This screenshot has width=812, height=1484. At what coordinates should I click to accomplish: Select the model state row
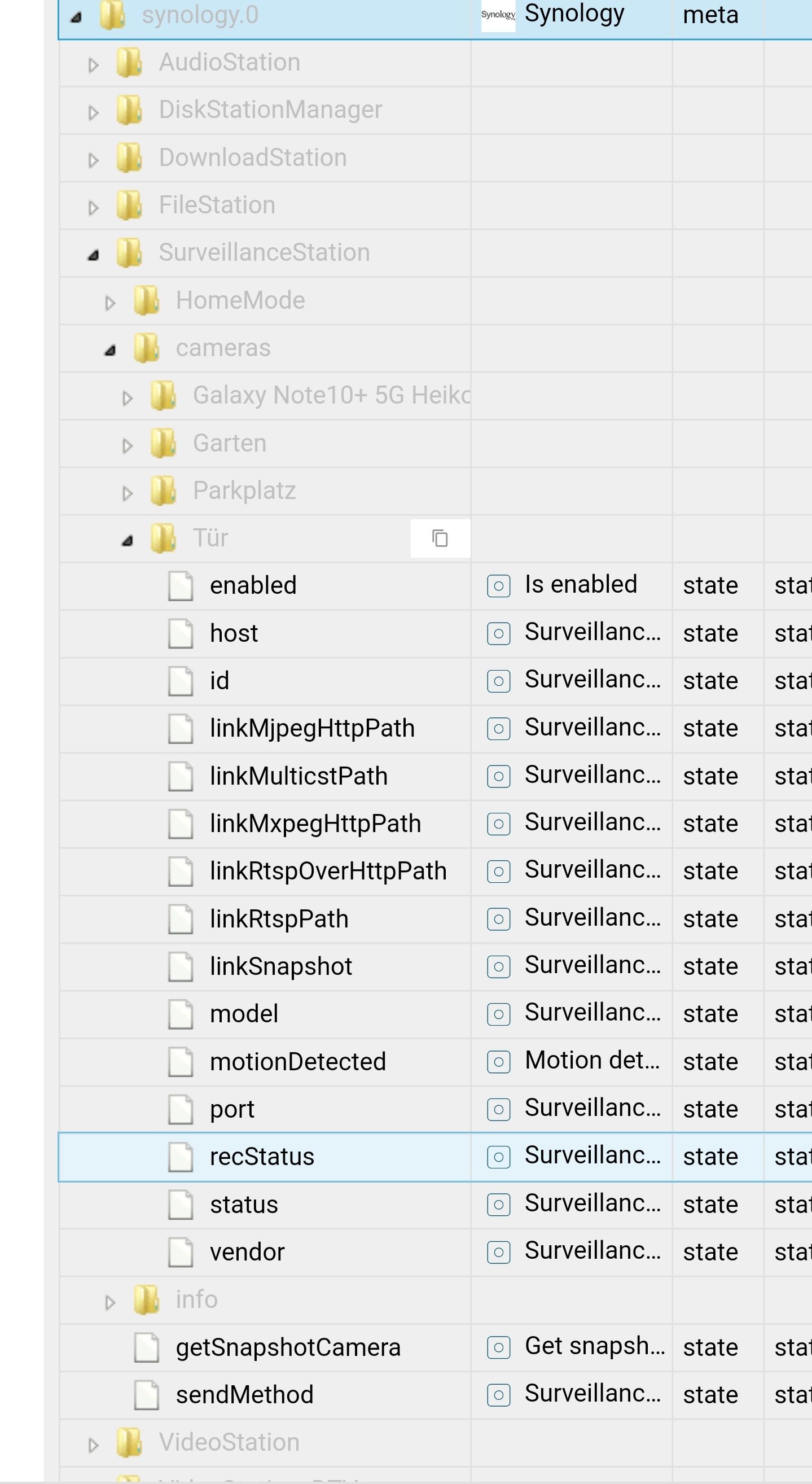tap(436, 1014)
